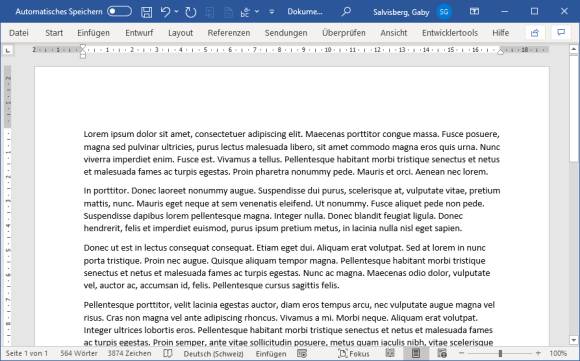Click in paragraph starting 'In porttitor. Donec'

[x=292, y=209]
